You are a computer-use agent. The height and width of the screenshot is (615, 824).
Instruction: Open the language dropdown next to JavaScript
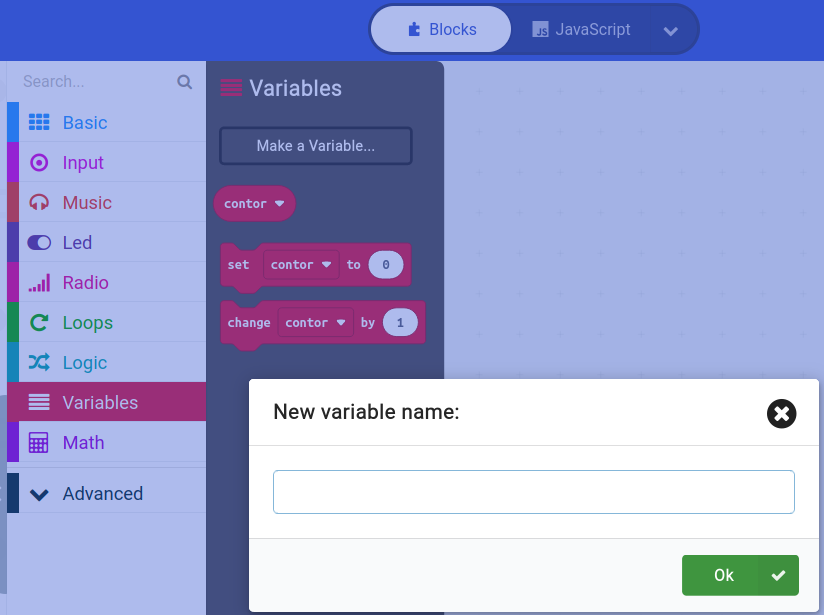(x=671, y=31)
